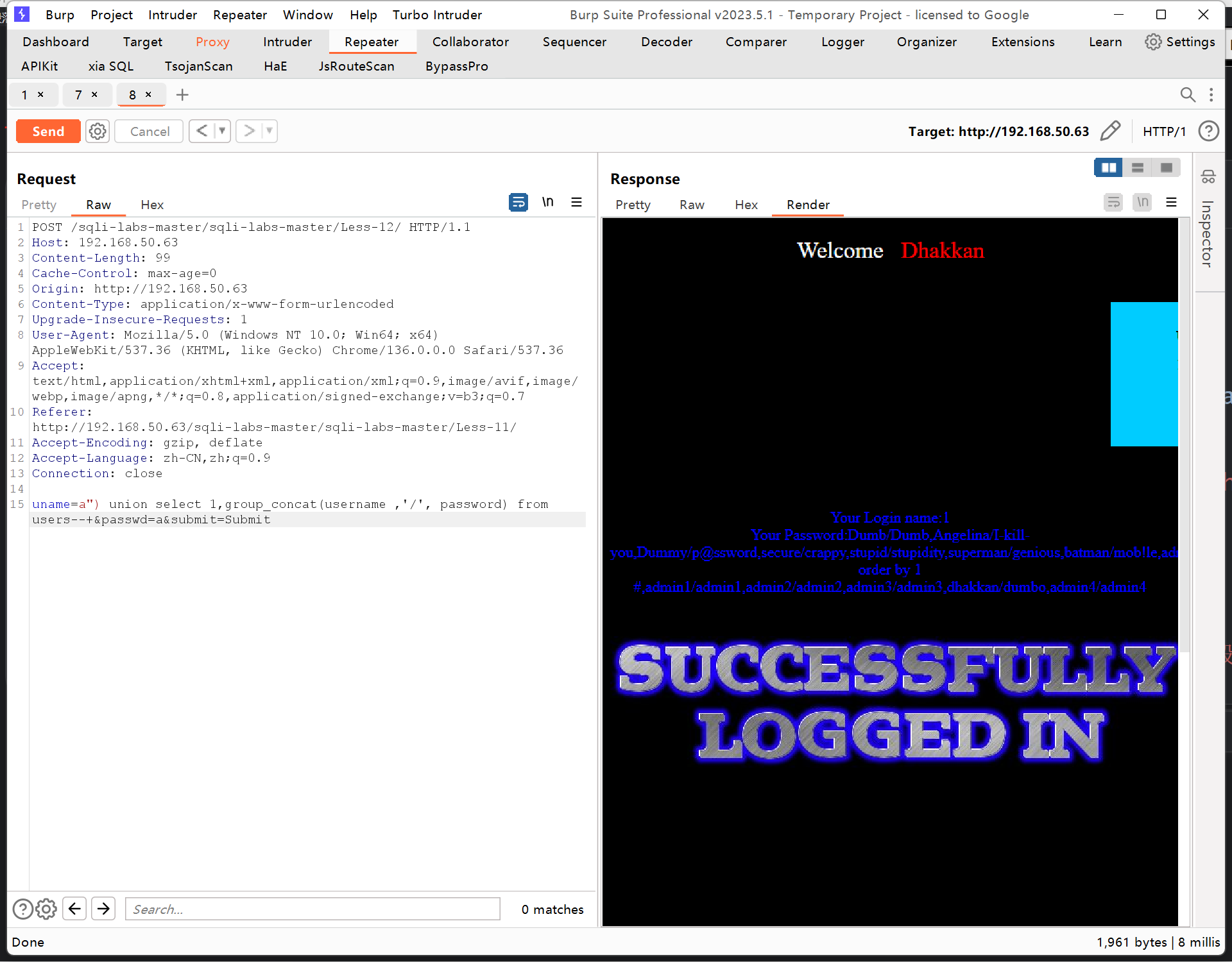Viewport: 1232px width, 962px height.
Task: Toggle request line wrap button
Action: coord(518,203)
